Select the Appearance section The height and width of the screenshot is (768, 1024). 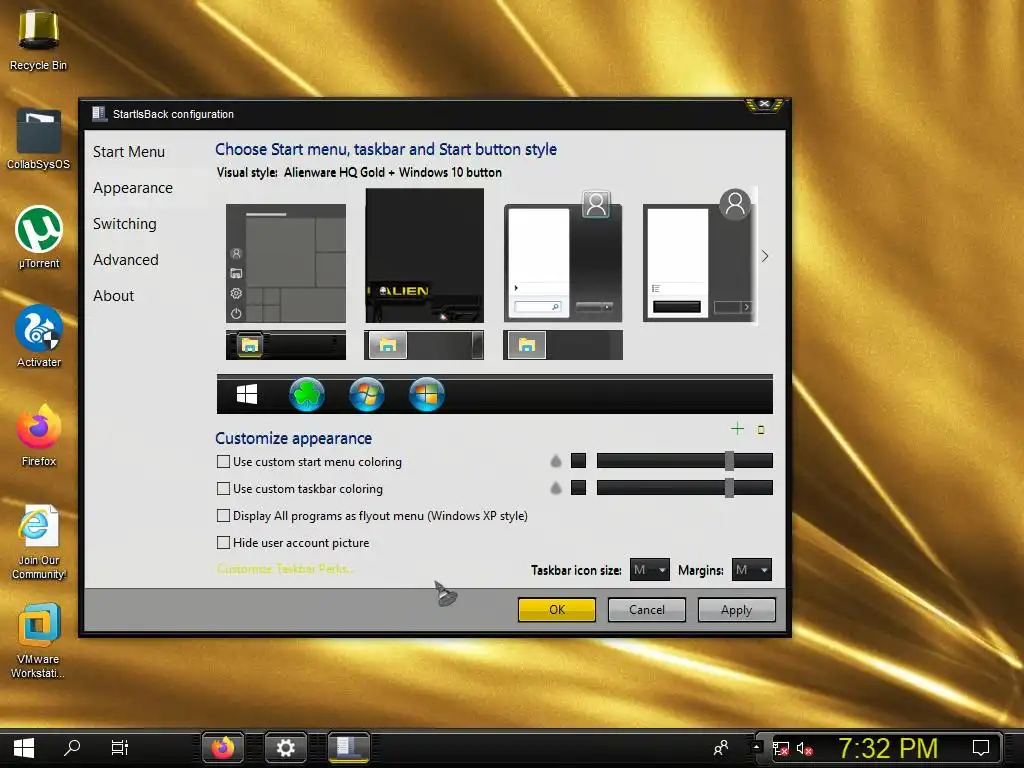coord(133,188)
